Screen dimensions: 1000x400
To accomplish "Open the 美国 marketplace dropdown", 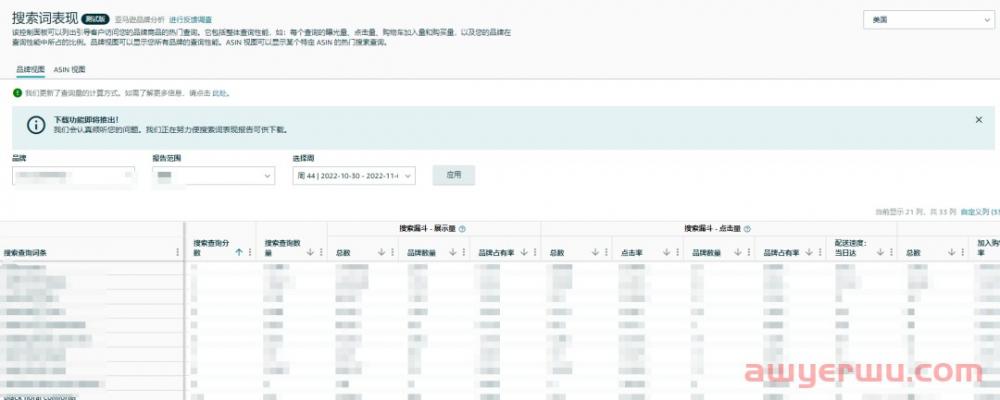I will pyautogui.click(x=929, y=19).
